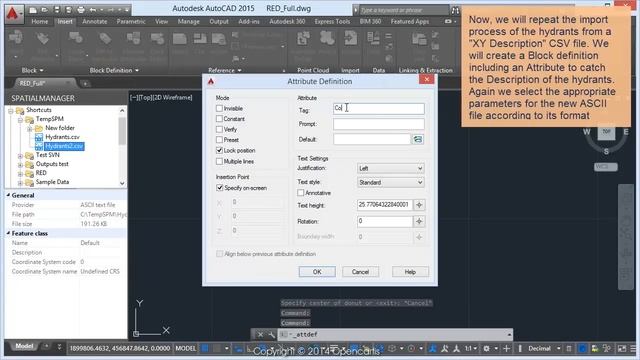640x360 pixels.
Task: Click the AutoCAD application menu logo
Action: [x=13, y=13]
